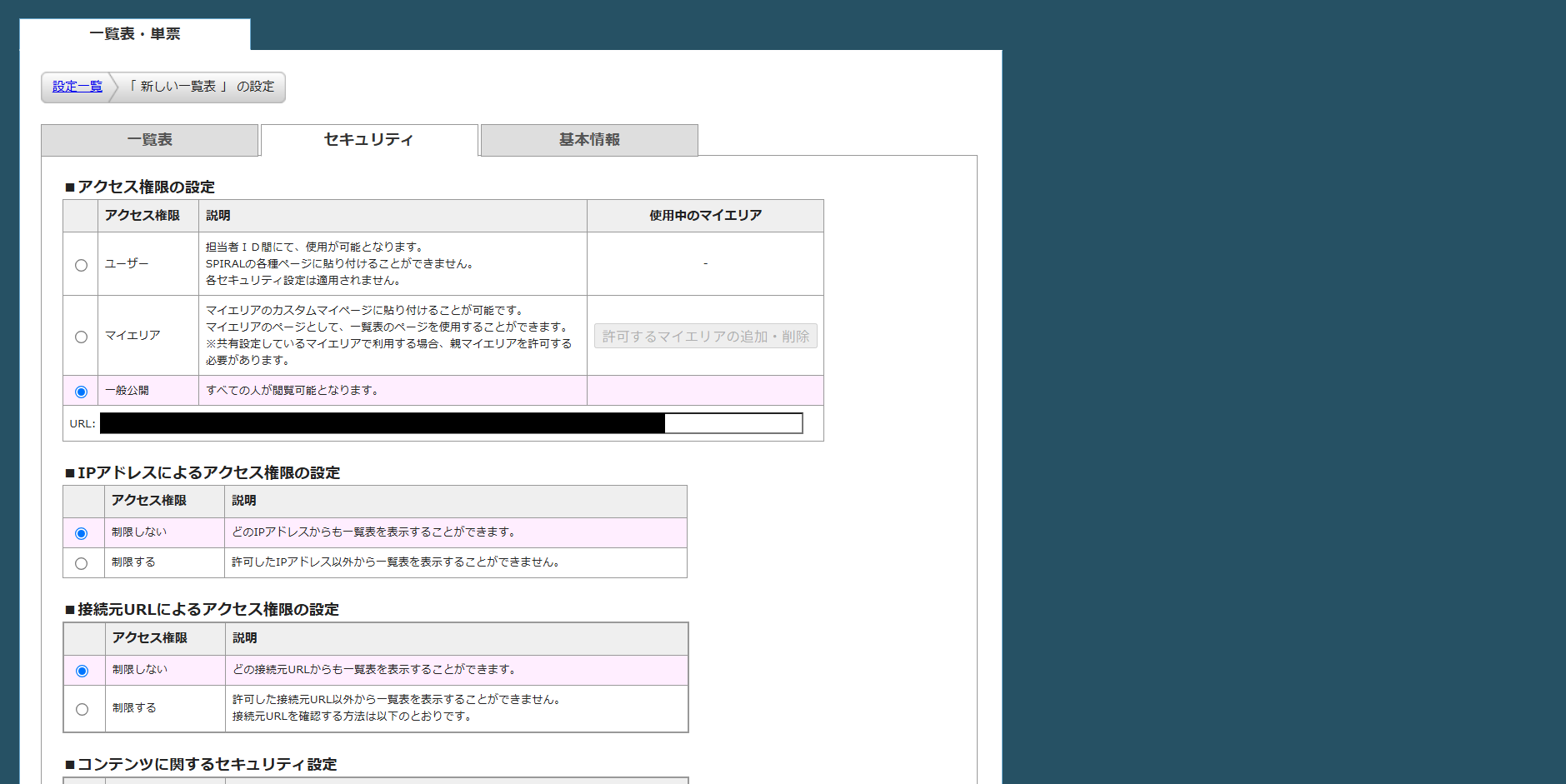Click the すべての人が閲覧可能となります description
1566x784 pixels.
tap(294, 390)
